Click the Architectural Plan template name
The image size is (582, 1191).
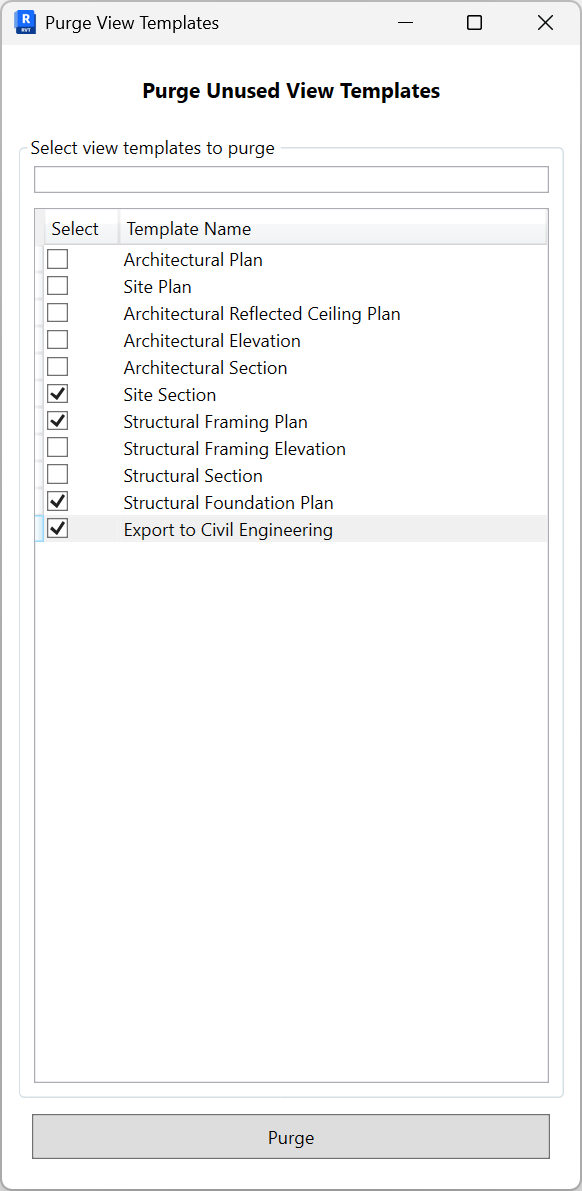193,259
